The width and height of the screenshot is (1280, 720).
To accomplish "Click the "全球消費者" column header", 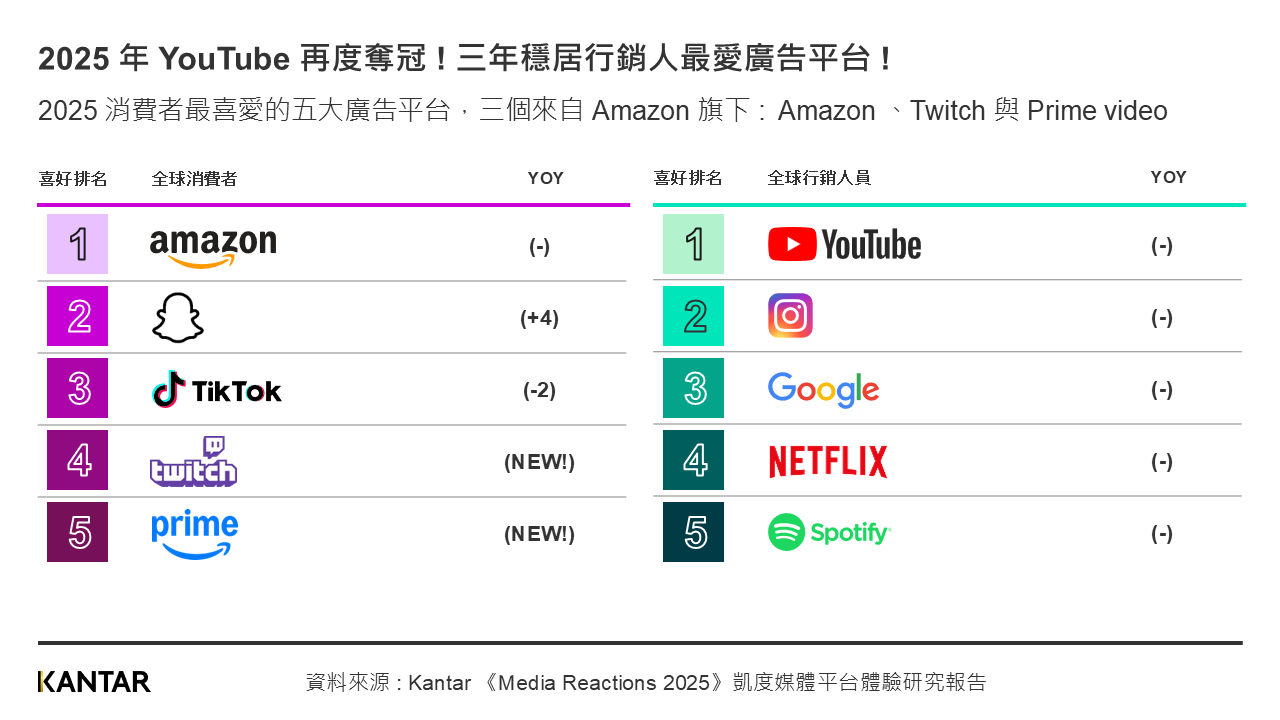I will [194, 179].
